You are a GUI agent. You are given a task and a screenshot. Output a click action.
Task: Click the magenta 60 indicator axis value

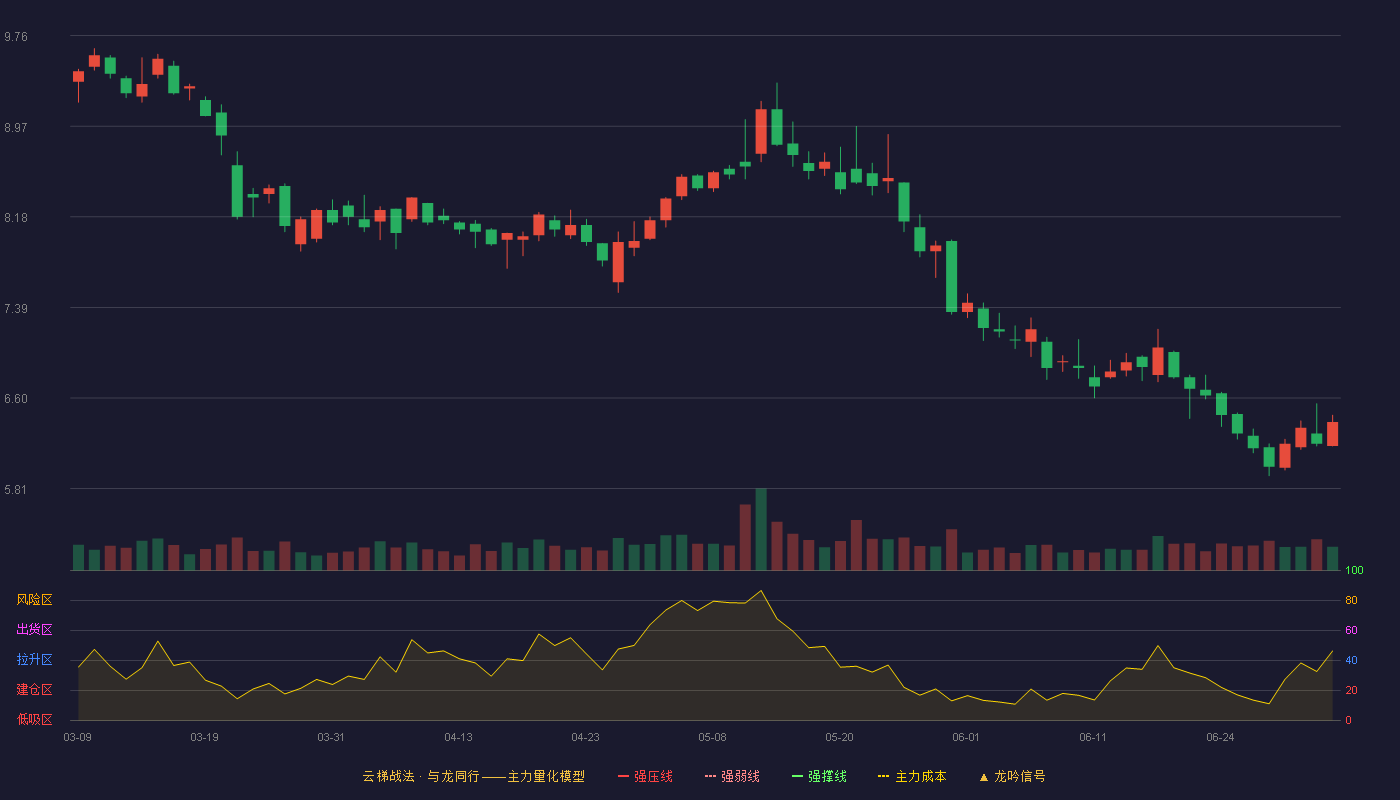(x=1351, y=631)
